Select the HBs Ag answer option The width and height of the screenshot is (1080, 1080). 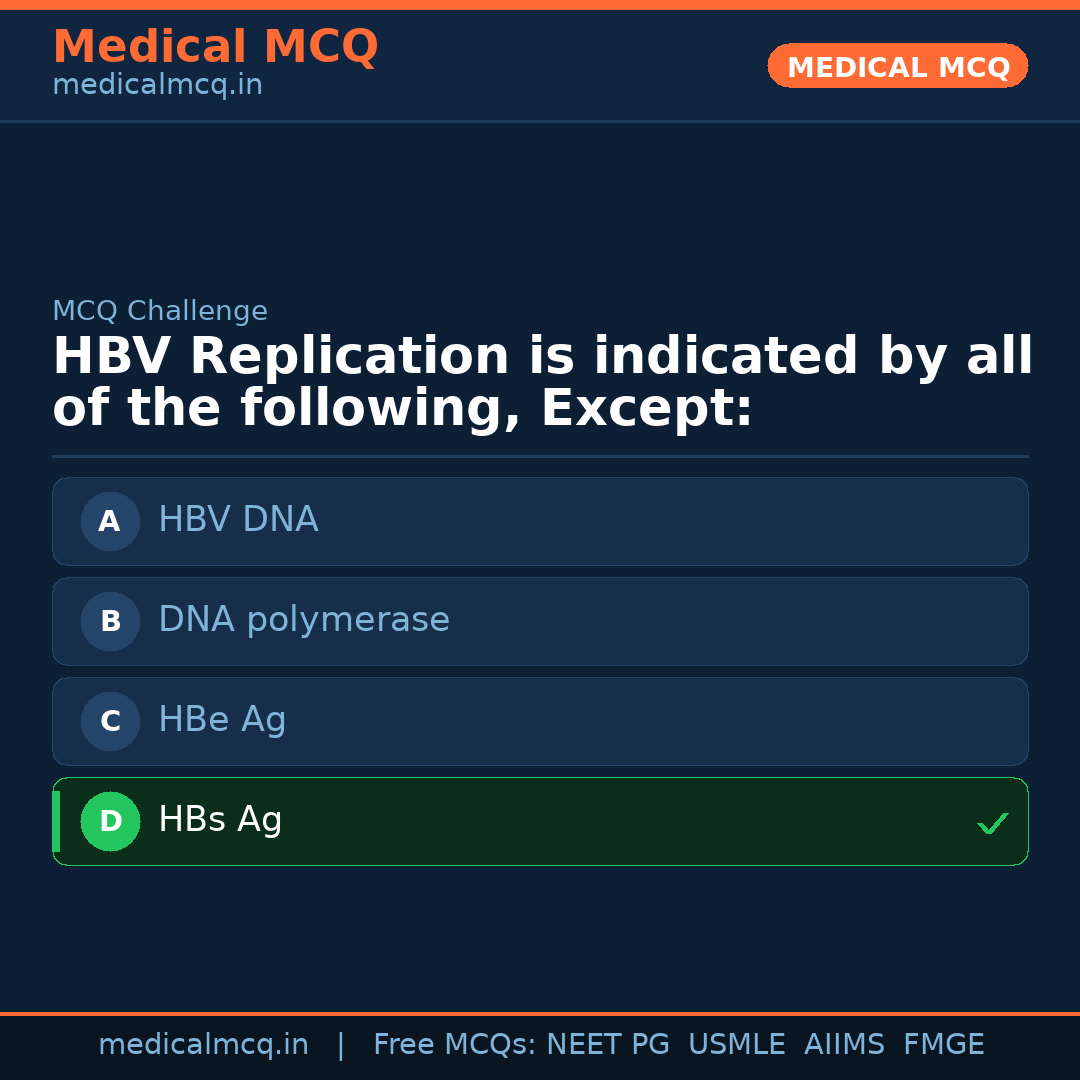(540, 821)
